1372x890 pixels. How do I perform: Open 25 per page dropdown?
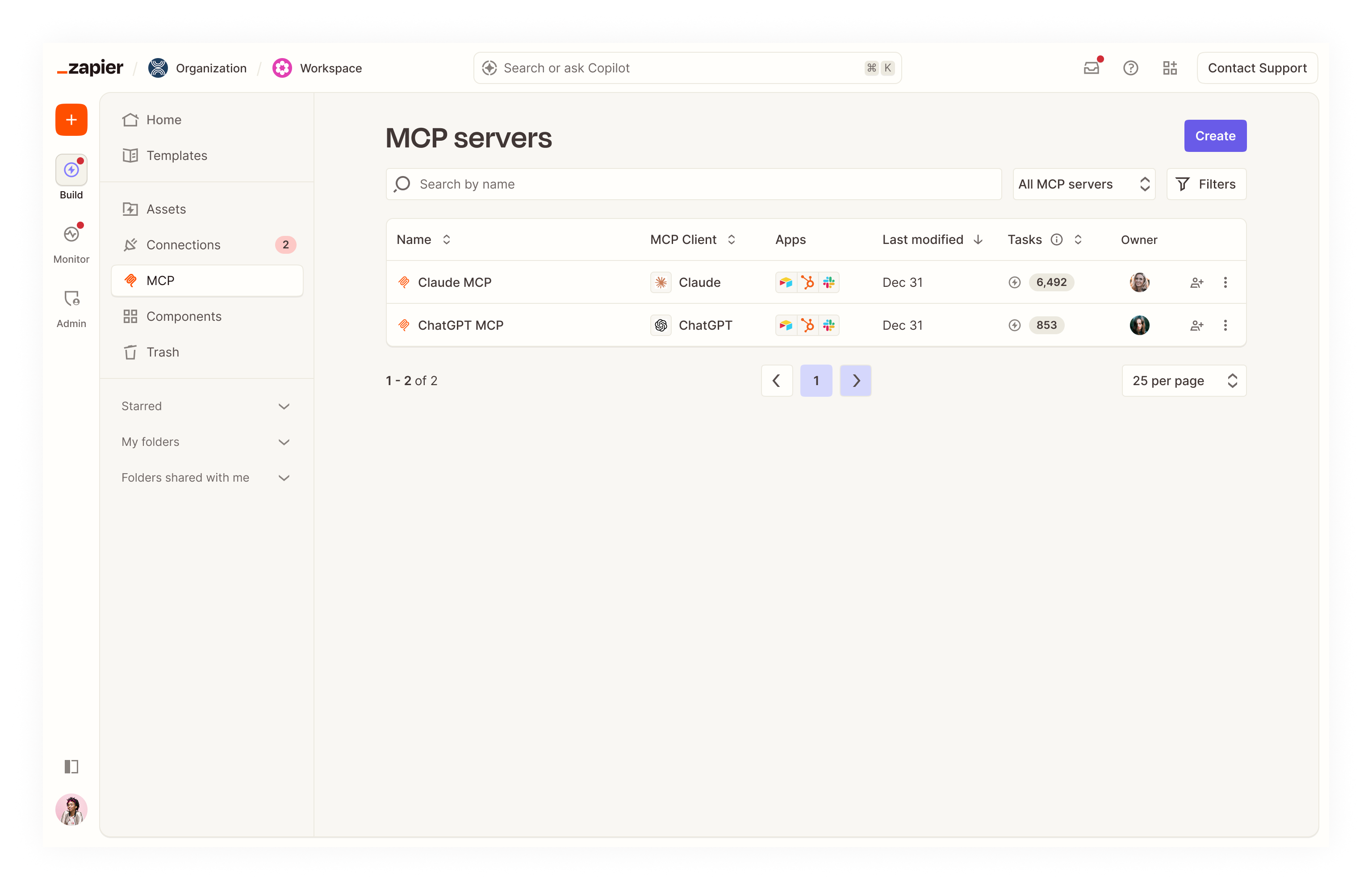pyautogui.click(x=1184, y=381)
